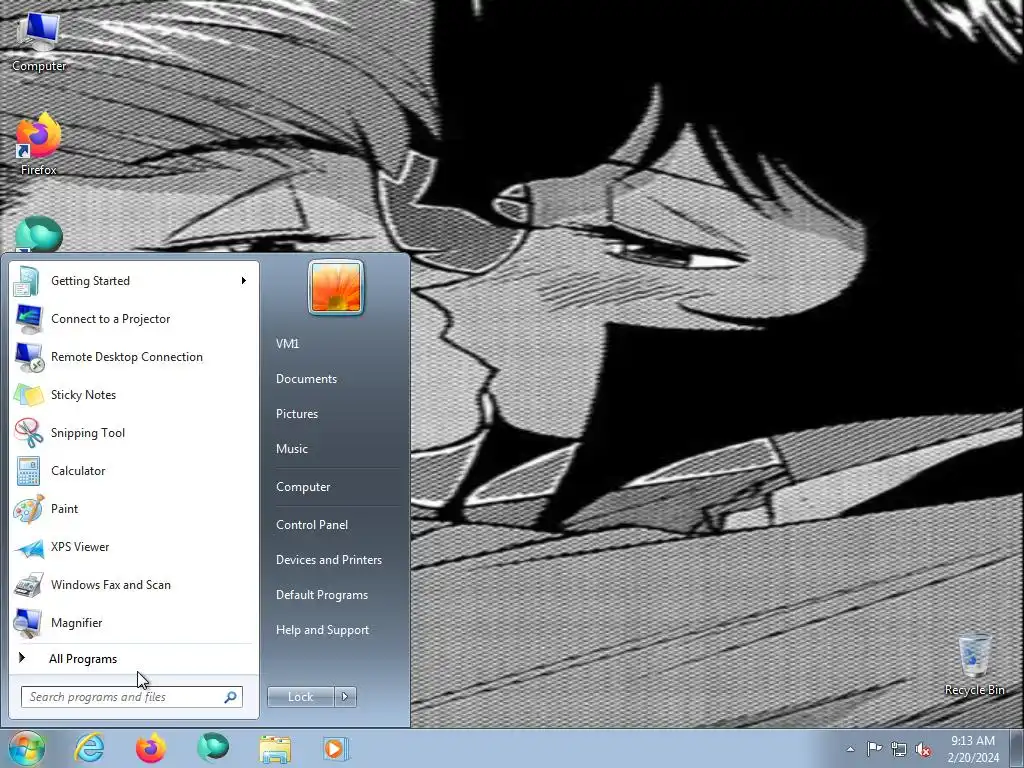Select the Remote Desktop Connection label
1024x768 pixels.
point(127,357)
